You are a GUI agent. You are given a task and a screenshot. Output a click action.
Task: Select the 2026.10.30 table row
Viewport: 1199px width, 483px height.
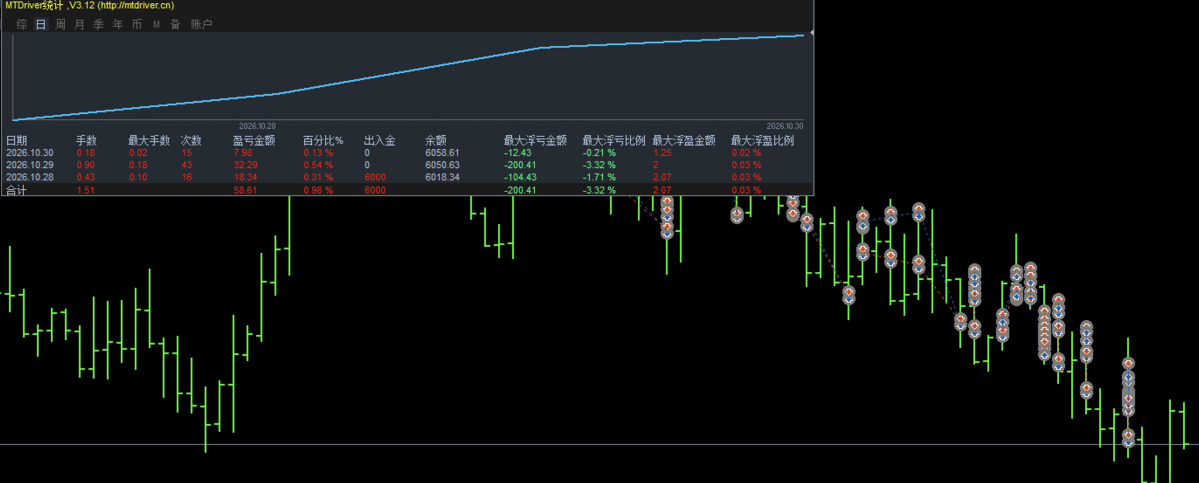coord(407,153)
